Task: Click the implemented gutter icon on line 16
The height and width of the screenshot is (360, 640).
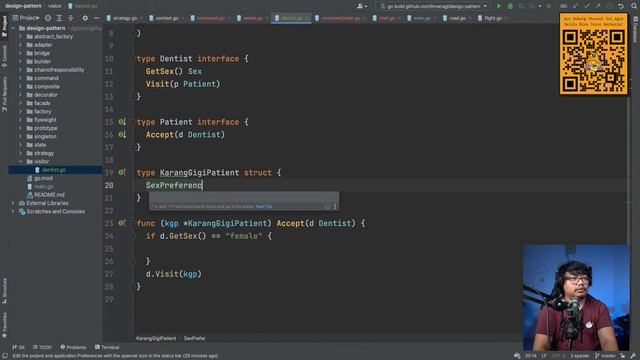Action: pyautogui.click(x=122, y=134)
